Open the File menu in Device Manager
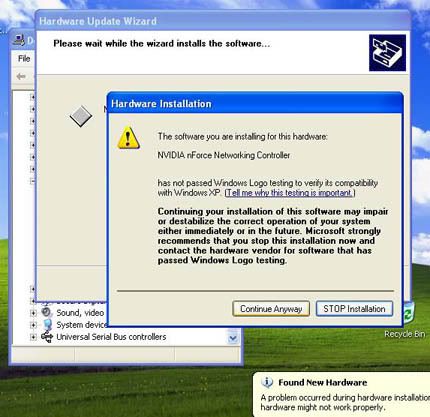The width and height of the screenshot is (430, 417). [24, 59]
